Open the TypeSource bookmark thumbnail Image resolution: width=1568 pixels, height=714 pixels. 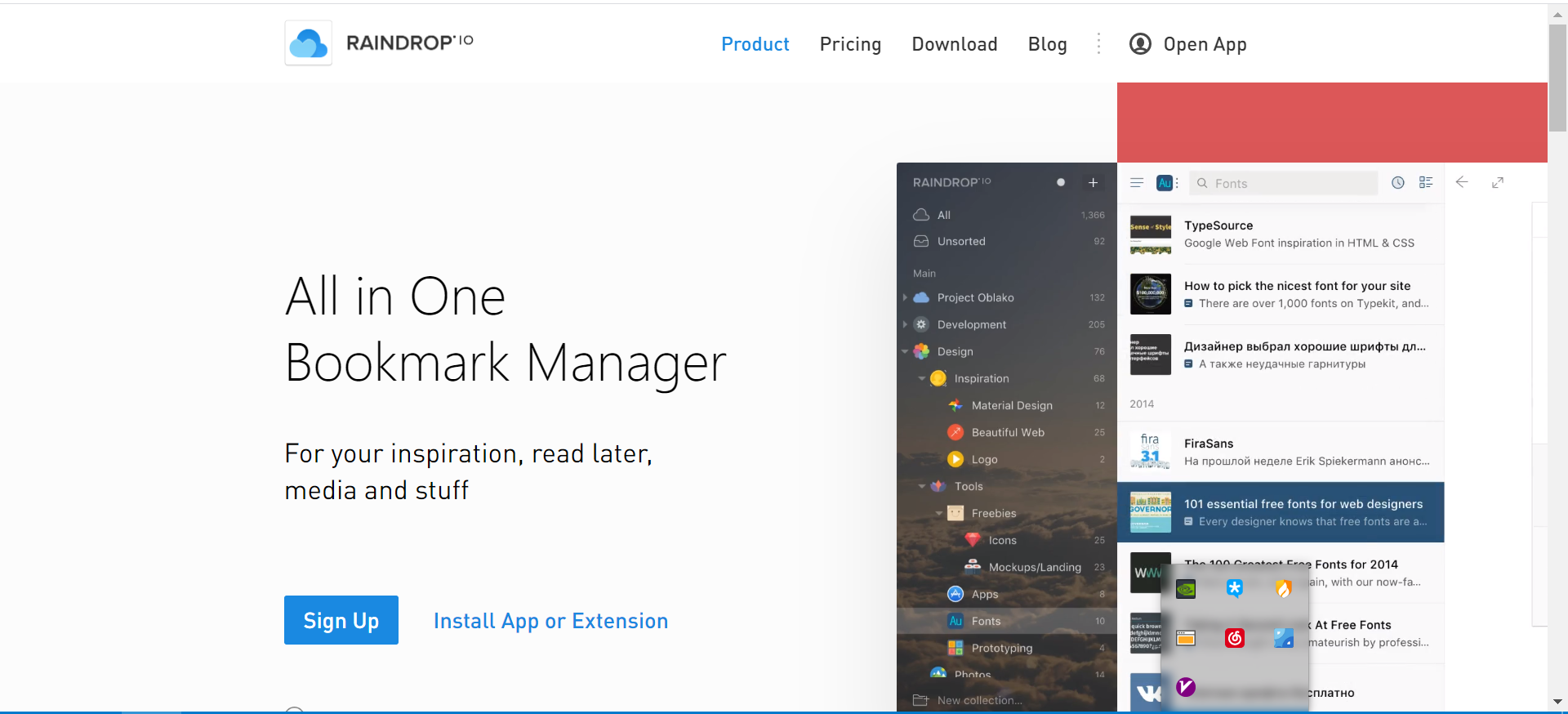coord(1151,234)
